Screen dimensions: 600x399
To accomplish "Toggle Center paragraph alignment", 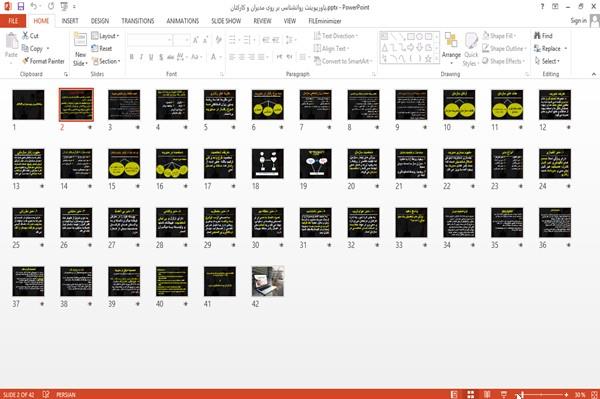I will (241, 57).
